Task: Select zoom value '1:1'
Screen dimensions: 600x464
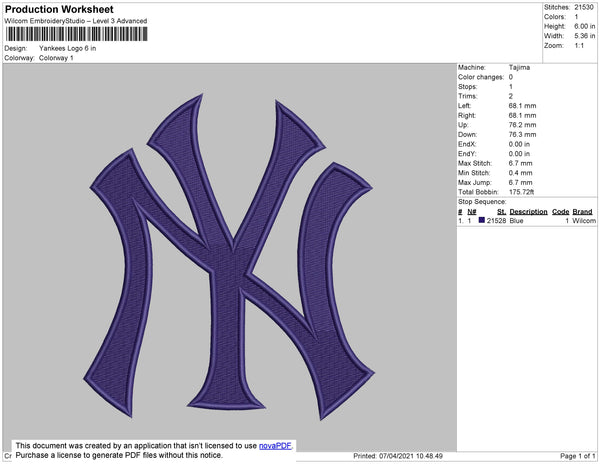Action: point(579,46)
